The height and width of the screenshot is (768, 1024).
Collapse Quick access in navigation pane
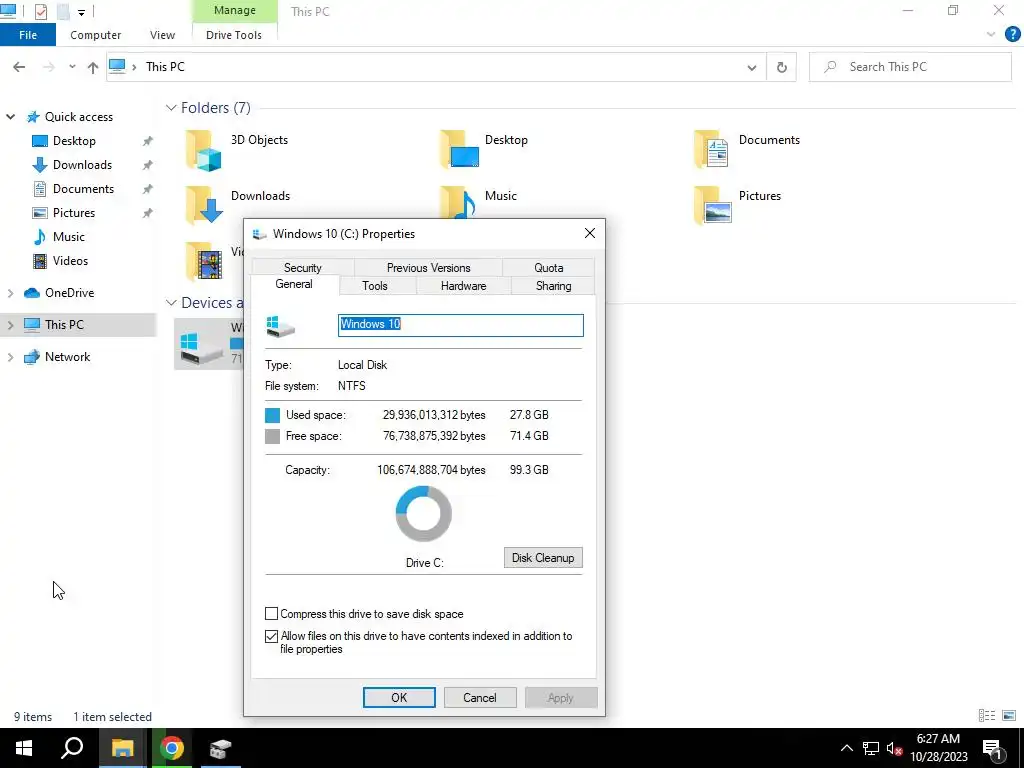click(x=10, y=117)
